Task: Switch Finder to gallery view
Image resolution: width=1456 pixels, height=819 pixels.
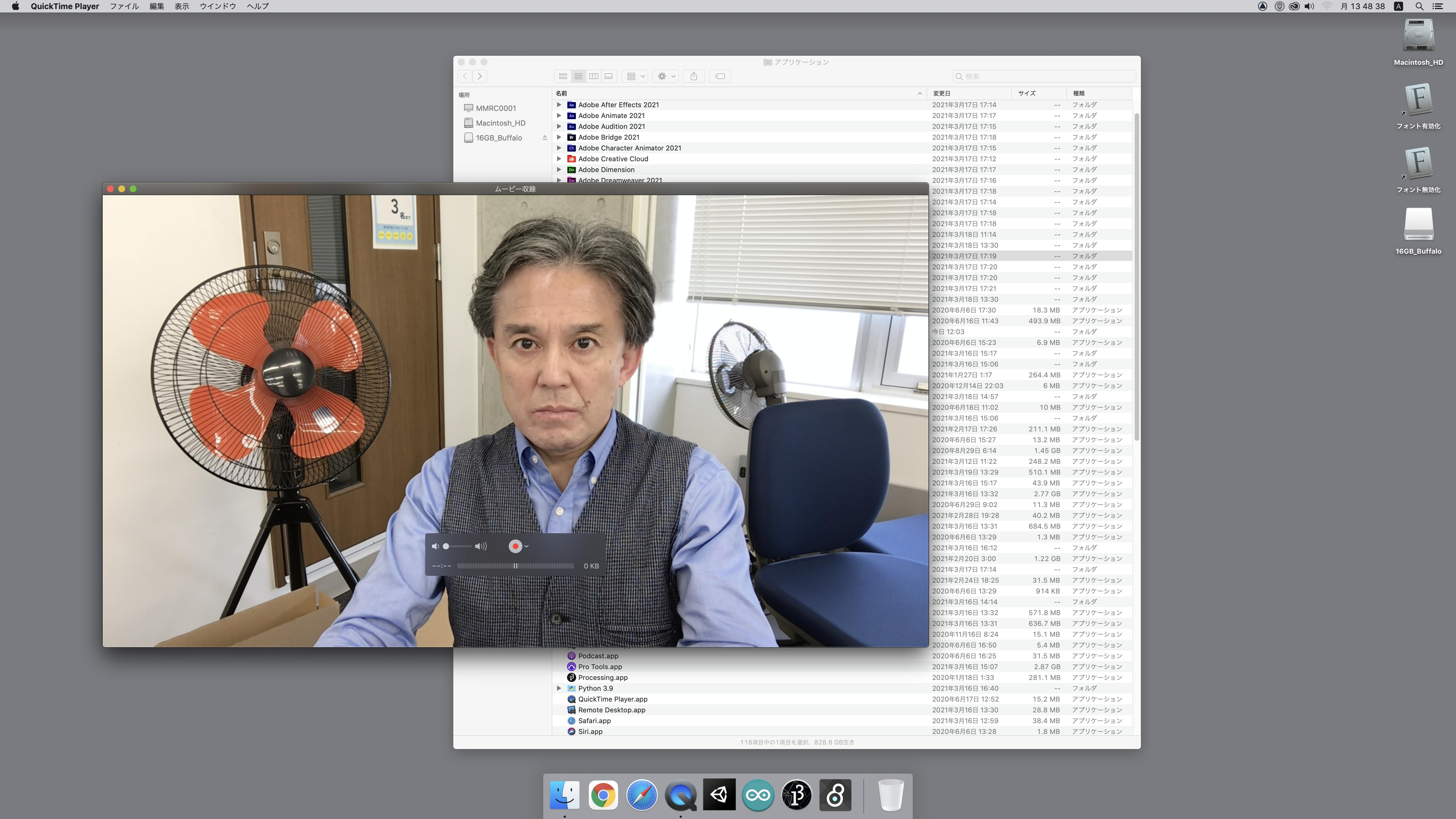Action: (609, 76)
